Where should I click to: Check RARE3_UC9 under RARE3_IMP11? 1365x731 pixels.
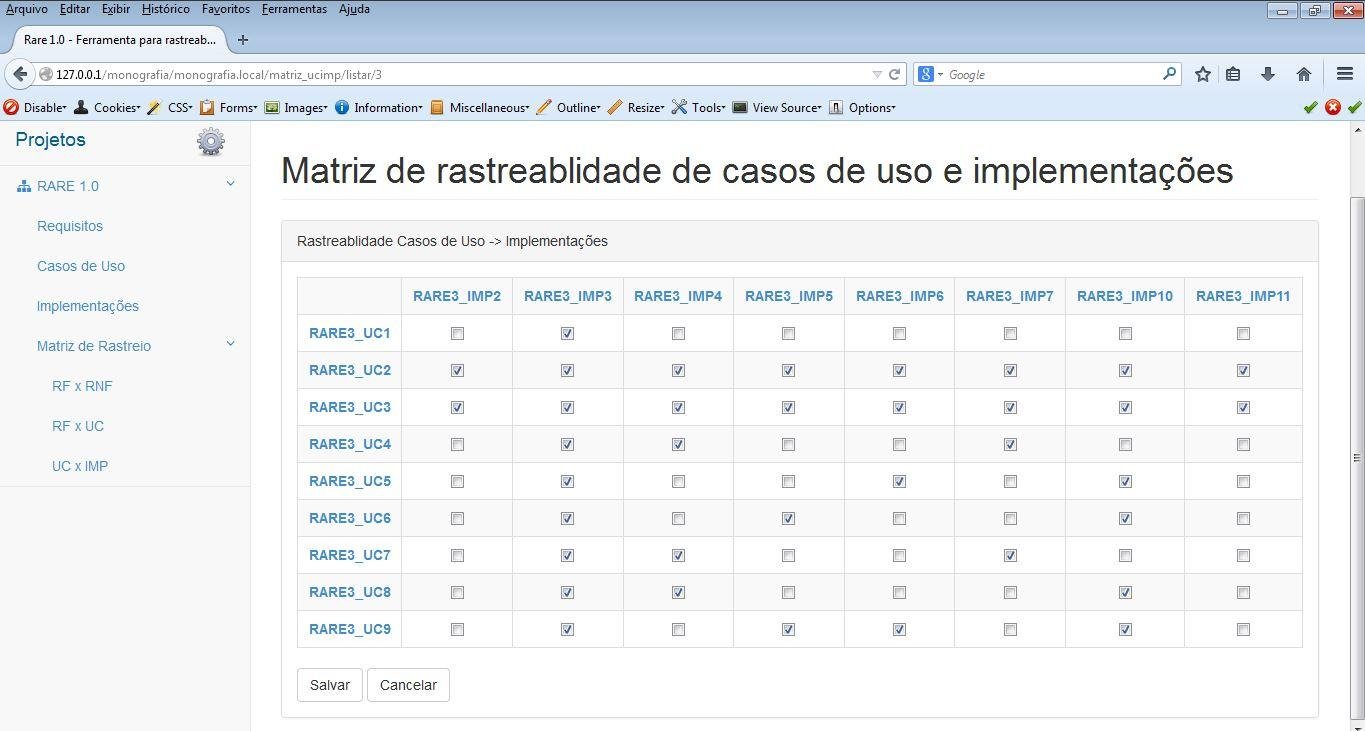(1243, 629)
